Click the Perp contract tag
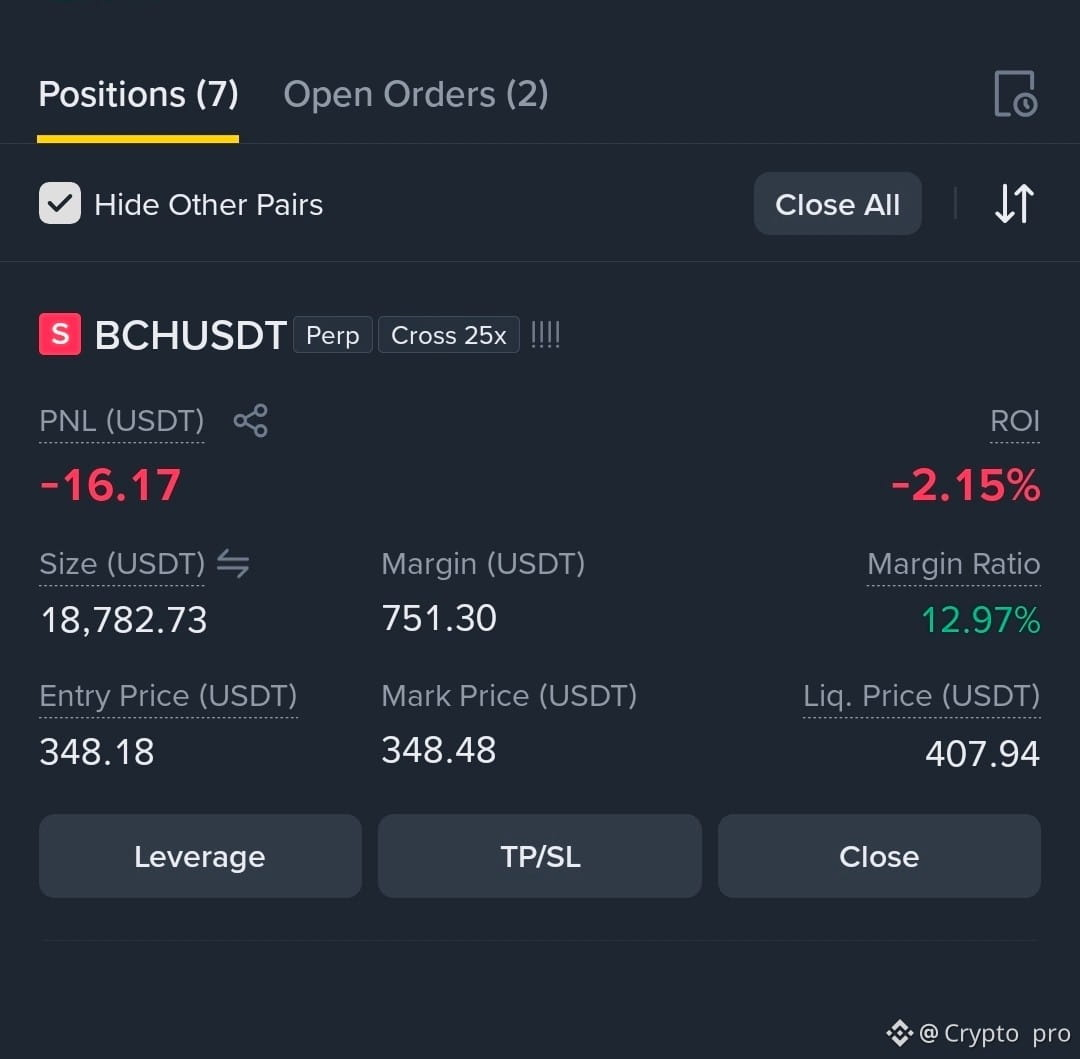The width and height of the screenshot is (1080, 1059). point(333,335)
